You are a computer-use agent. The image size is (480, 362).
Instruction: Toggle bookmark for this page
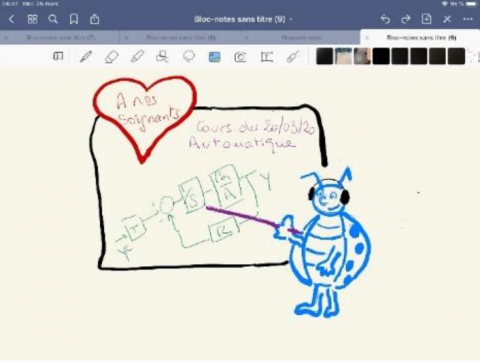(74, 19)
